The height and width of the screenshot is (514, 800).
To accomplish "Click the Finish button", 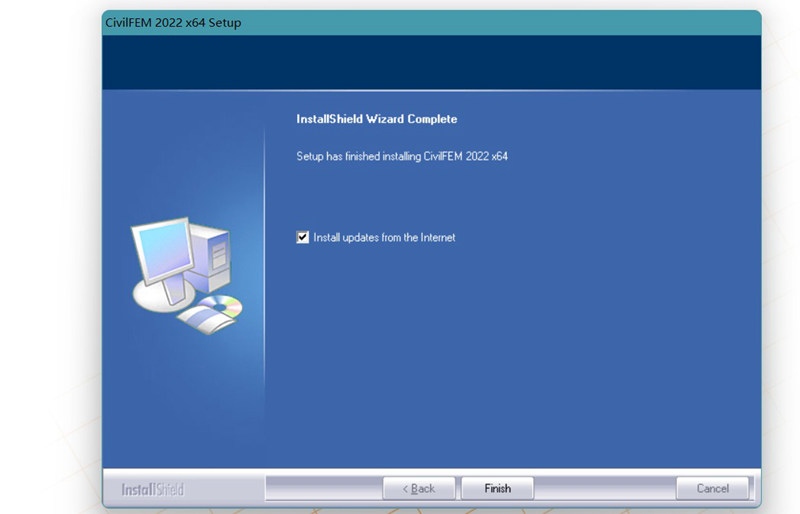I will (x=497, y=488).
